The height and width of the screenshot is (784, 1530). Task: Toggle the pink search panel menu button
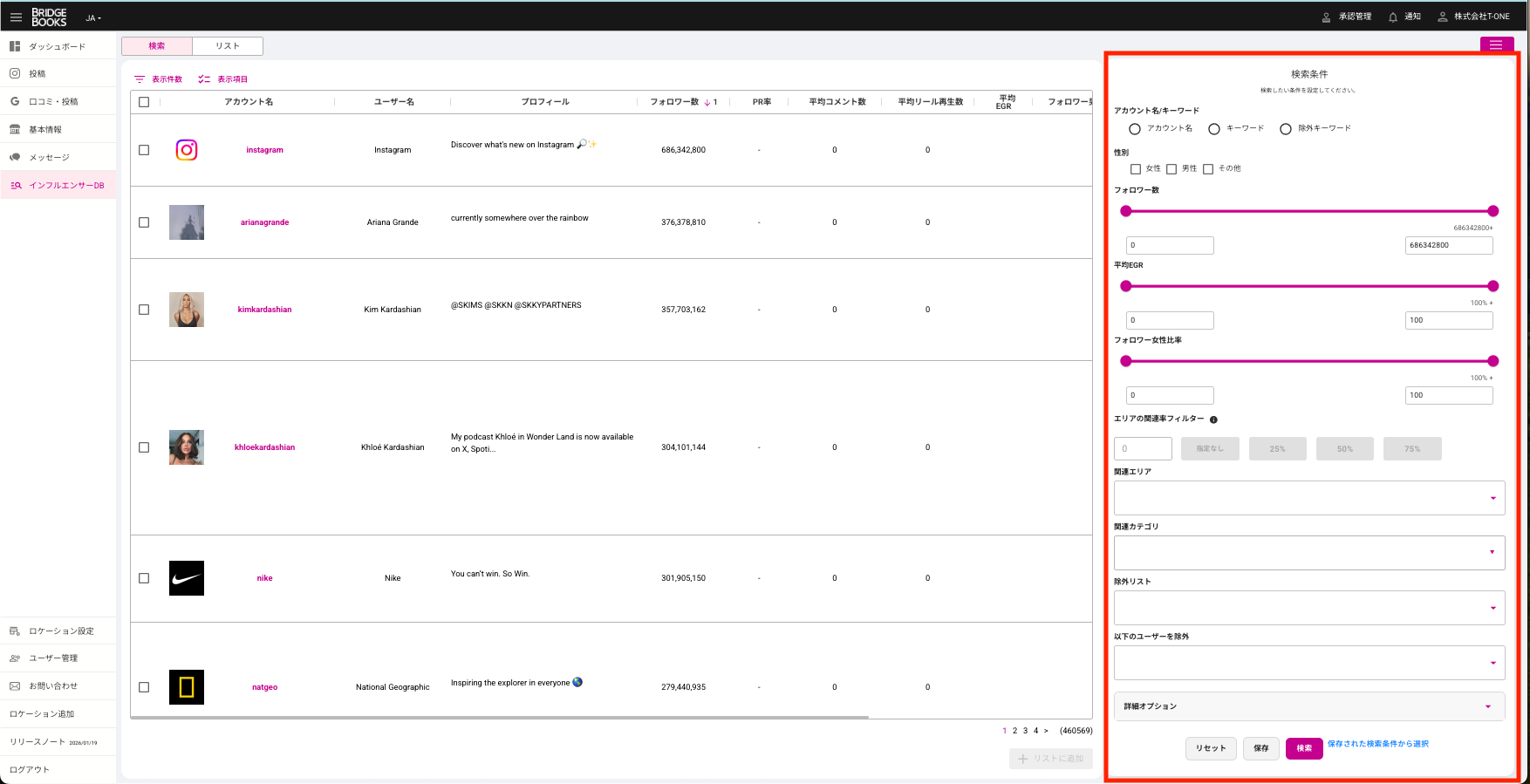coord(1496,44)
